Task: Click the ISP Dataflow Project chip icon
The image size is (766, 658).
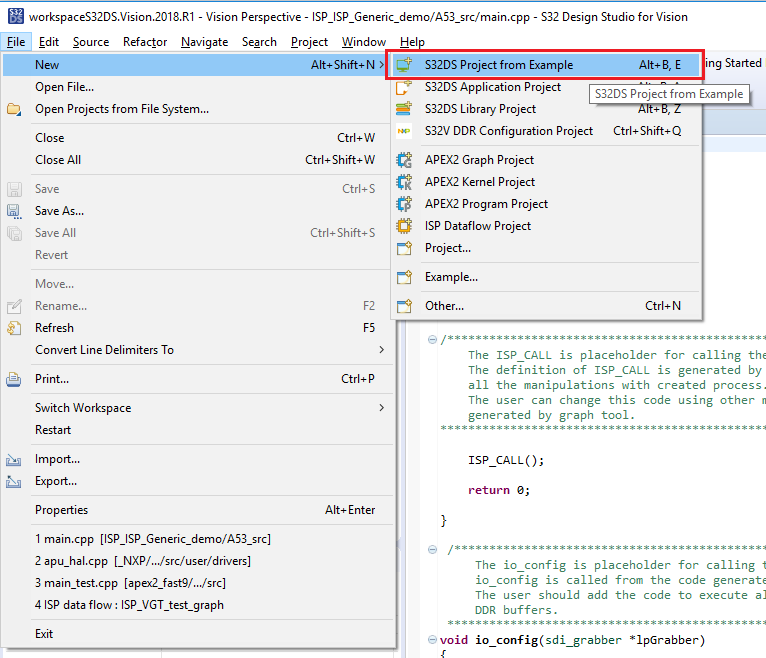Action: click(404, 226)
